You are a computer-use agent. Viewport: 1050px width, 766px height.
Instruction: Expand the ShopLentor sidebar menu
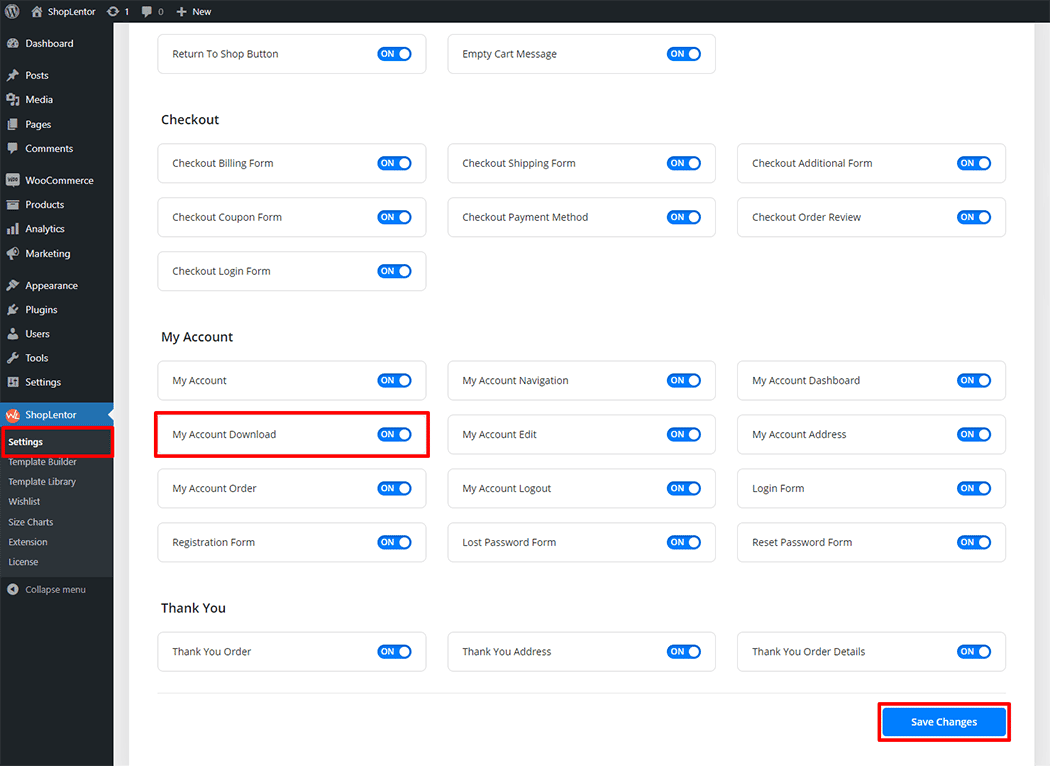[x=50, y=415]
